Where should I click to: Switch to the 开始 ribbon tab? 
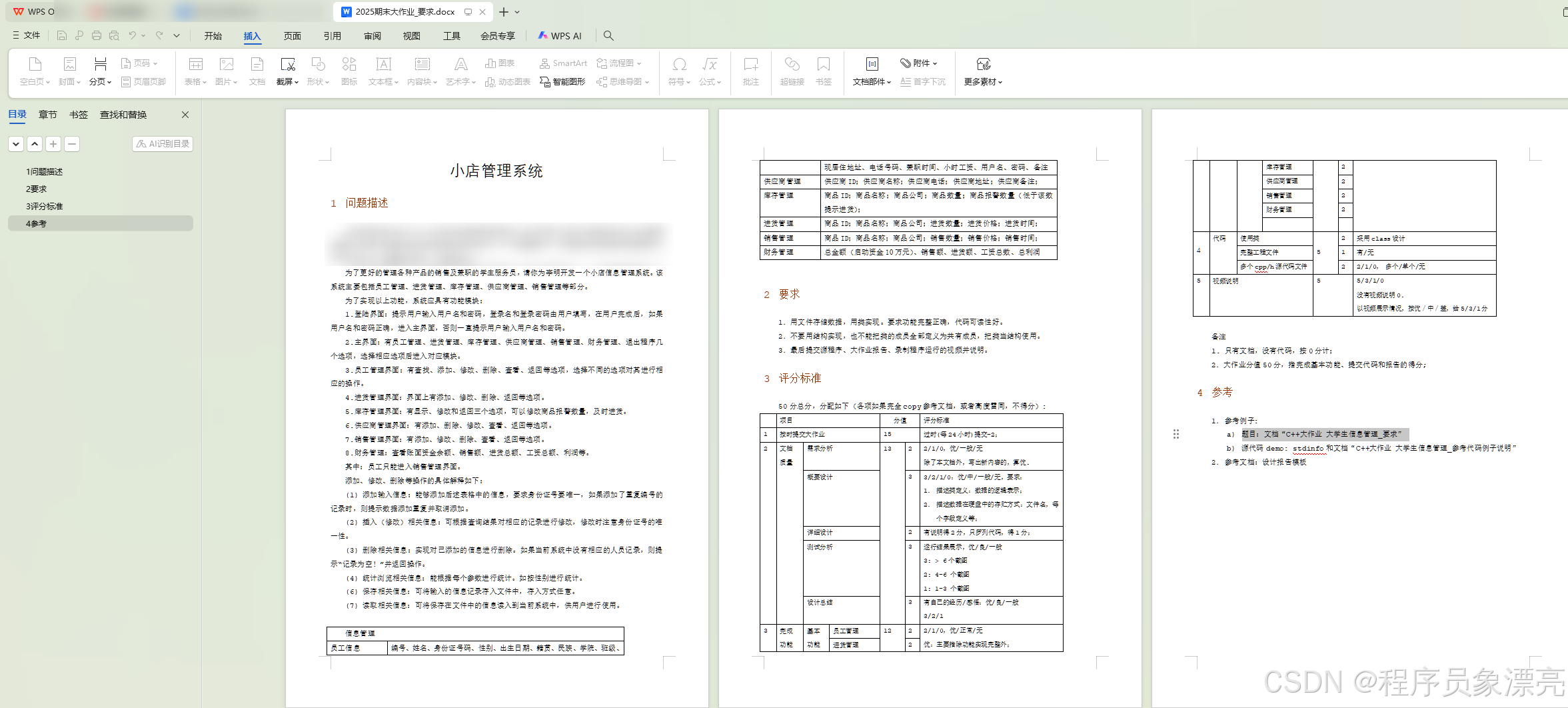[x=213, y=36]
